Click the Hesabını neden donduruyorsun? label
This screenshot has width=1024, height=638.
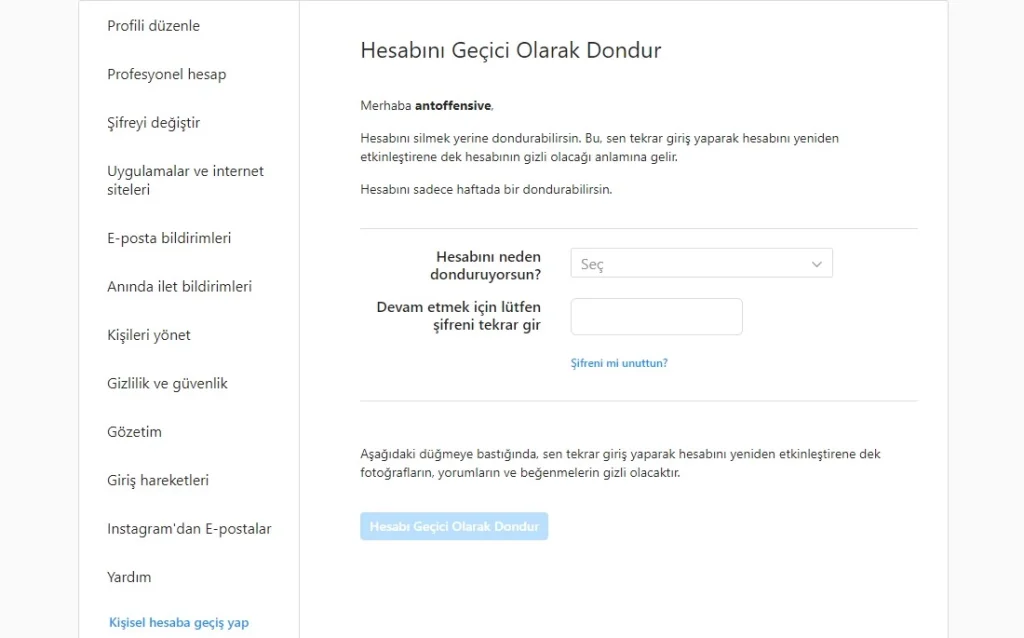487,265
